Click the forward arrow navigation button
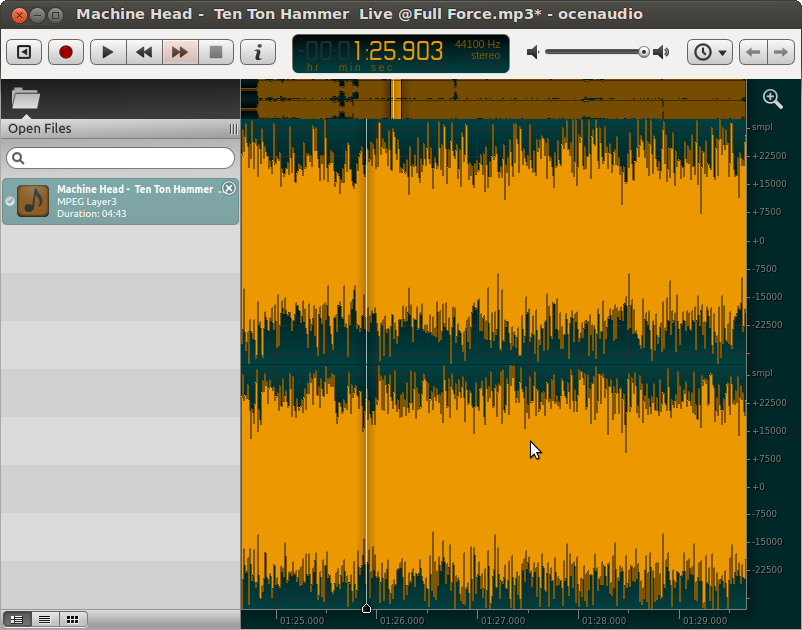Screen dimensions: 802x630 tap(780, 52)
